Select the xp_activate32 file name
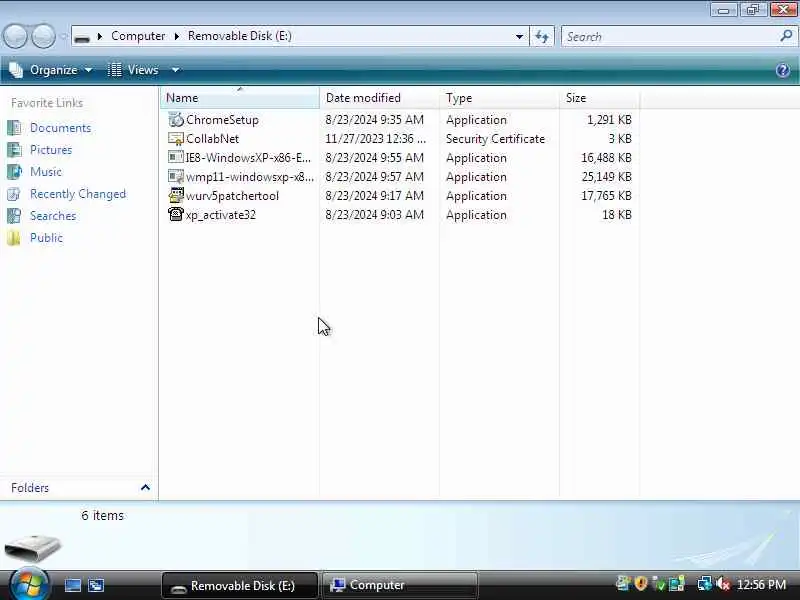The image size is (800, 600). point(220,215)
